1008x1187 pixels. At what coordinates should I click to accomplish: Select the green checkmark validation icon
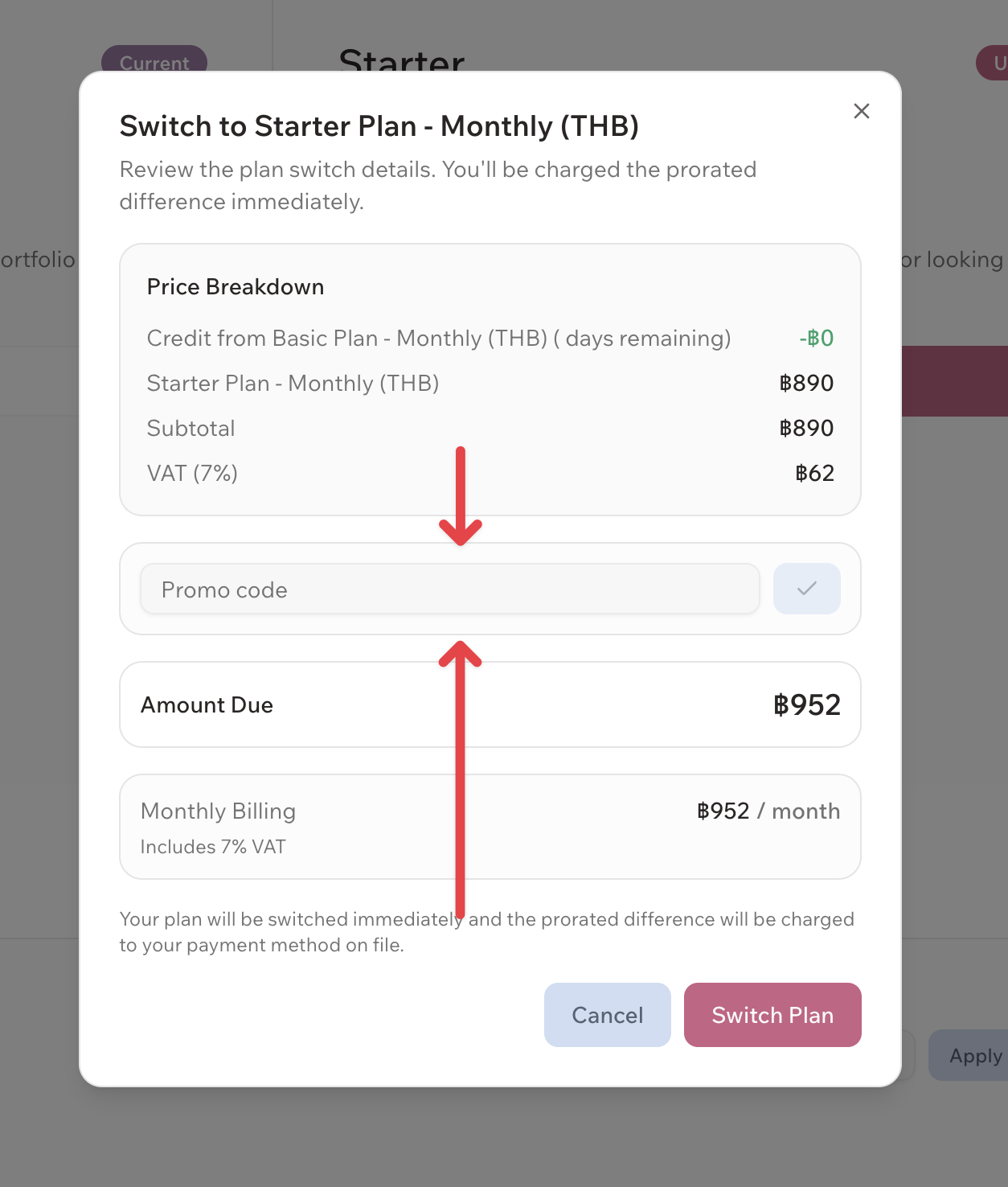click(806, 589)
